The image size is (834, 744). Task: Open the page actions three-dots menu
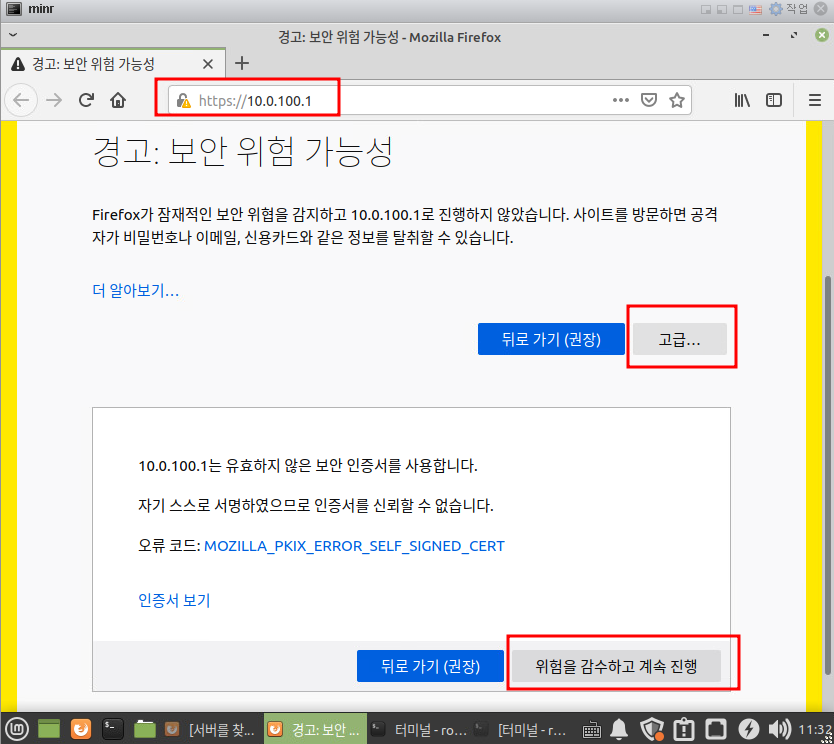[621, 100]
